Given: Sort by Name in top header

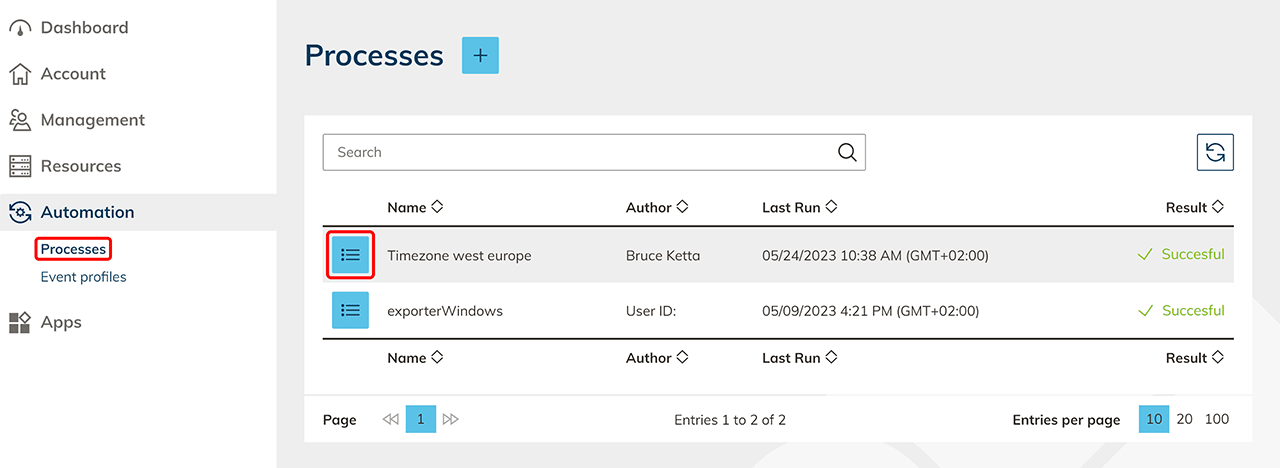Looking at the screenshot, I should (414, 208).
